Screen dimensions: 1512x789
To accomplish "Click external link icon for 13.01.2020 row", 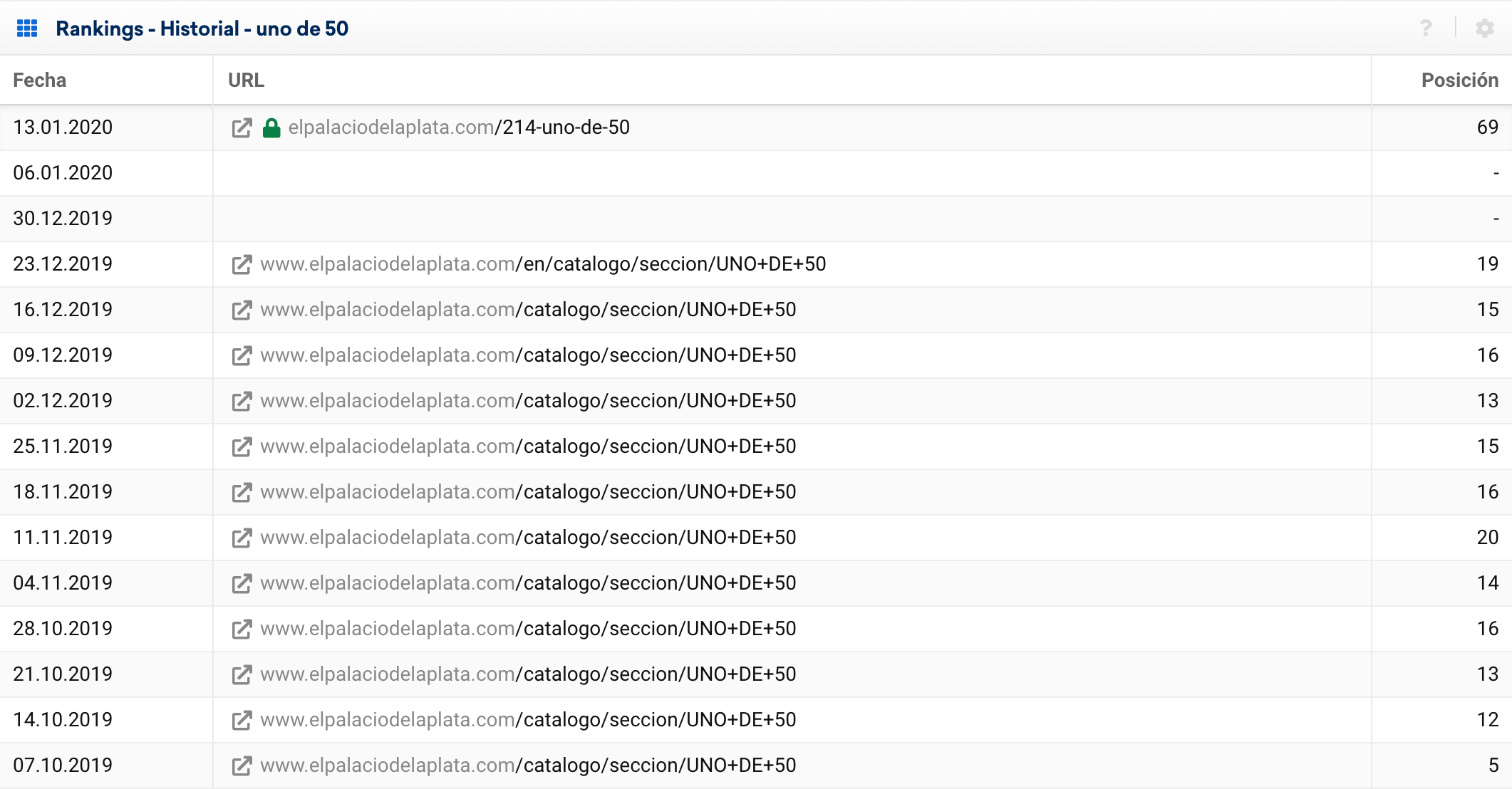I will [242, 128].
